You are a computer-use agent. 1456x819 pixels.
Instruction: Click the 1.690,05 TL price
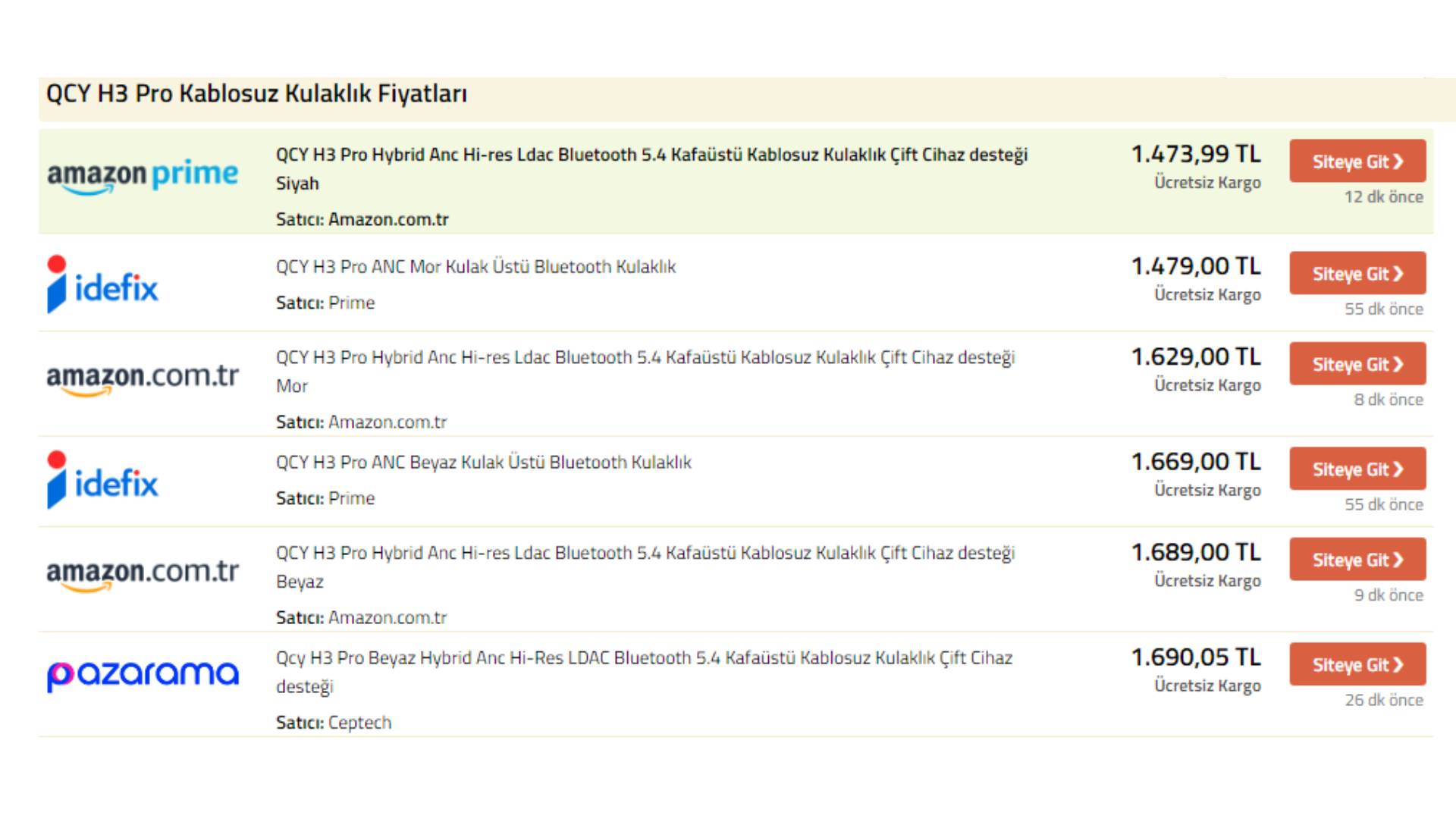[1196, 657]
